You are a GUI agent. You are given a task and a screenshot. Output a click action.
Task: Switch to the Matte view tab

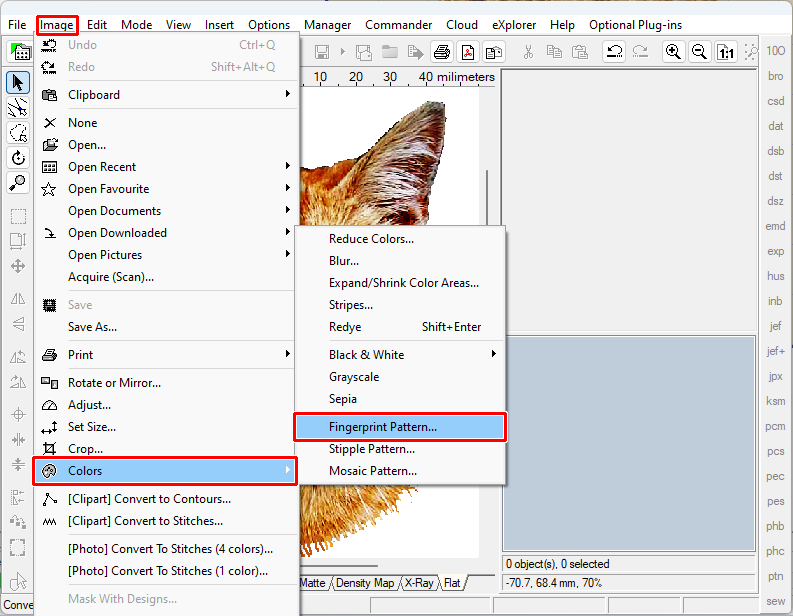click(x=313, y=583)
